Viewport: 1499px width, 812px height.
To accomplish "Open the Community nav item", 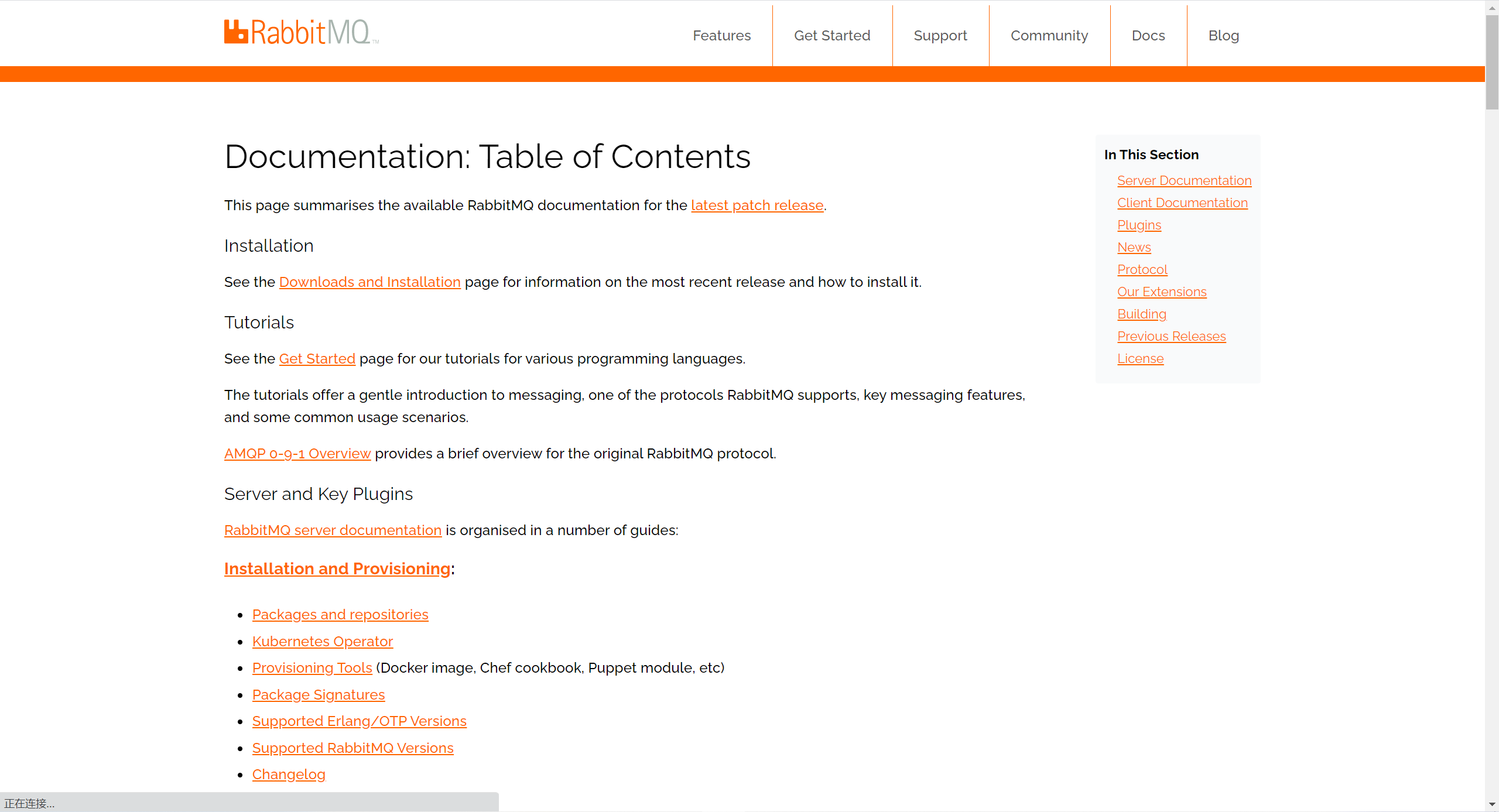I will 1049,36.
